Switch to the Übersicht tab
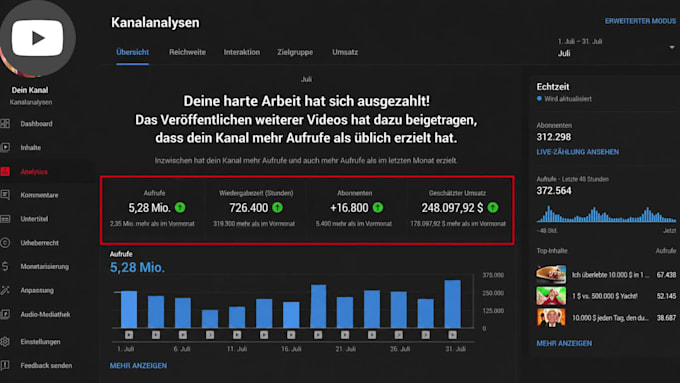This screenshot has height=383, width=680. (x=132, y=52)
